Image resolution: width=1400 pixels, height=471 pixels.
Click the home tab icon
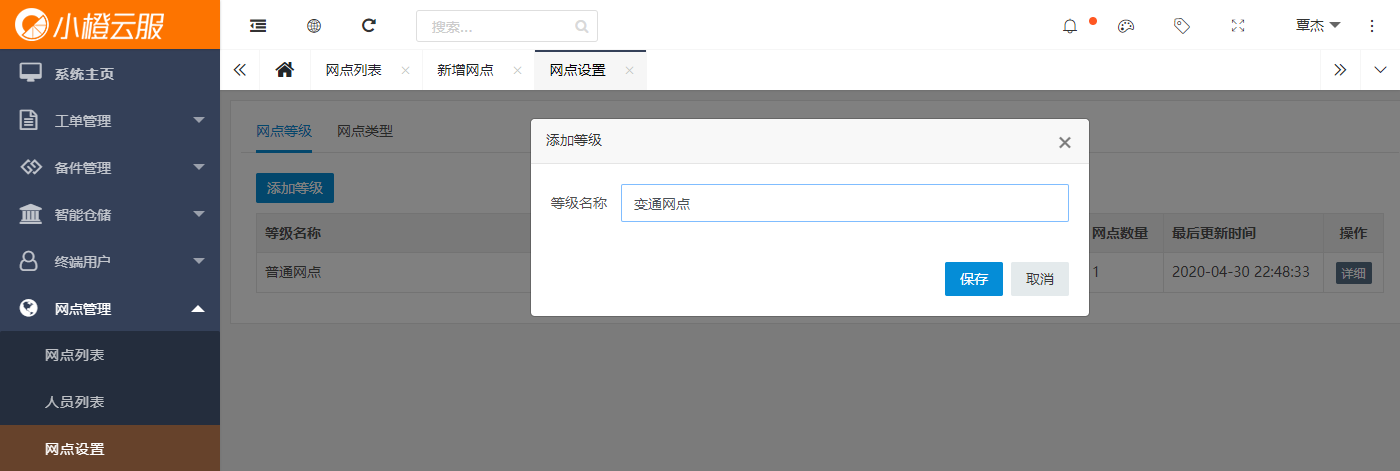285,70
